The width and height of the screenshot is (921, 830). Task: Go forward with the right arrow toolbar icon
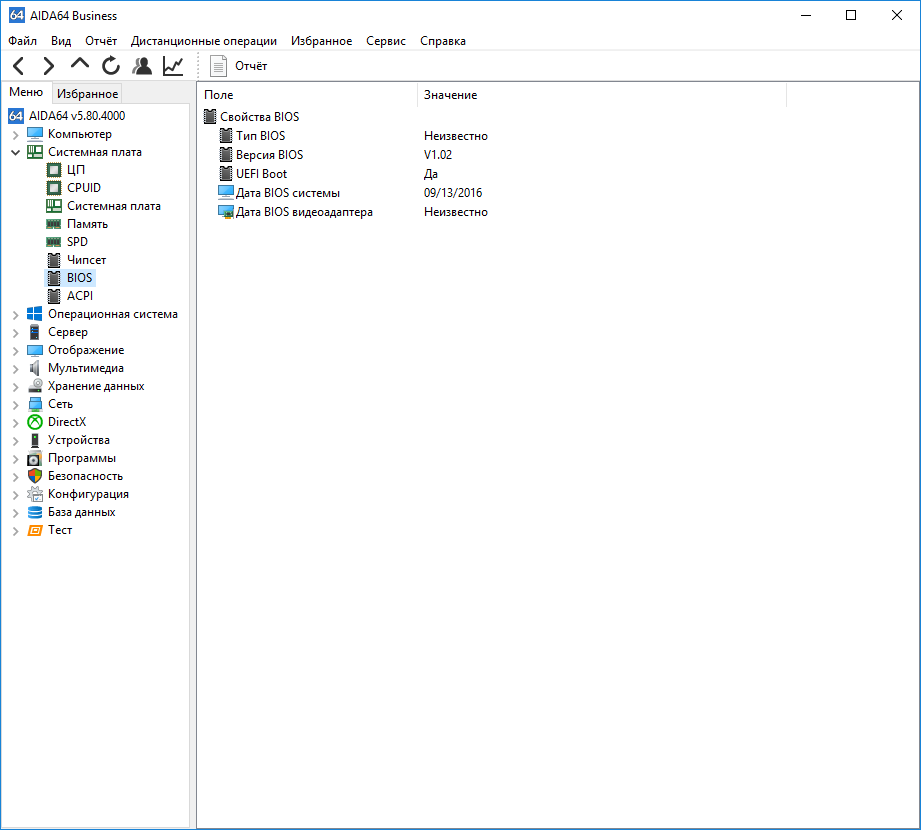click(x=49, y=66)
